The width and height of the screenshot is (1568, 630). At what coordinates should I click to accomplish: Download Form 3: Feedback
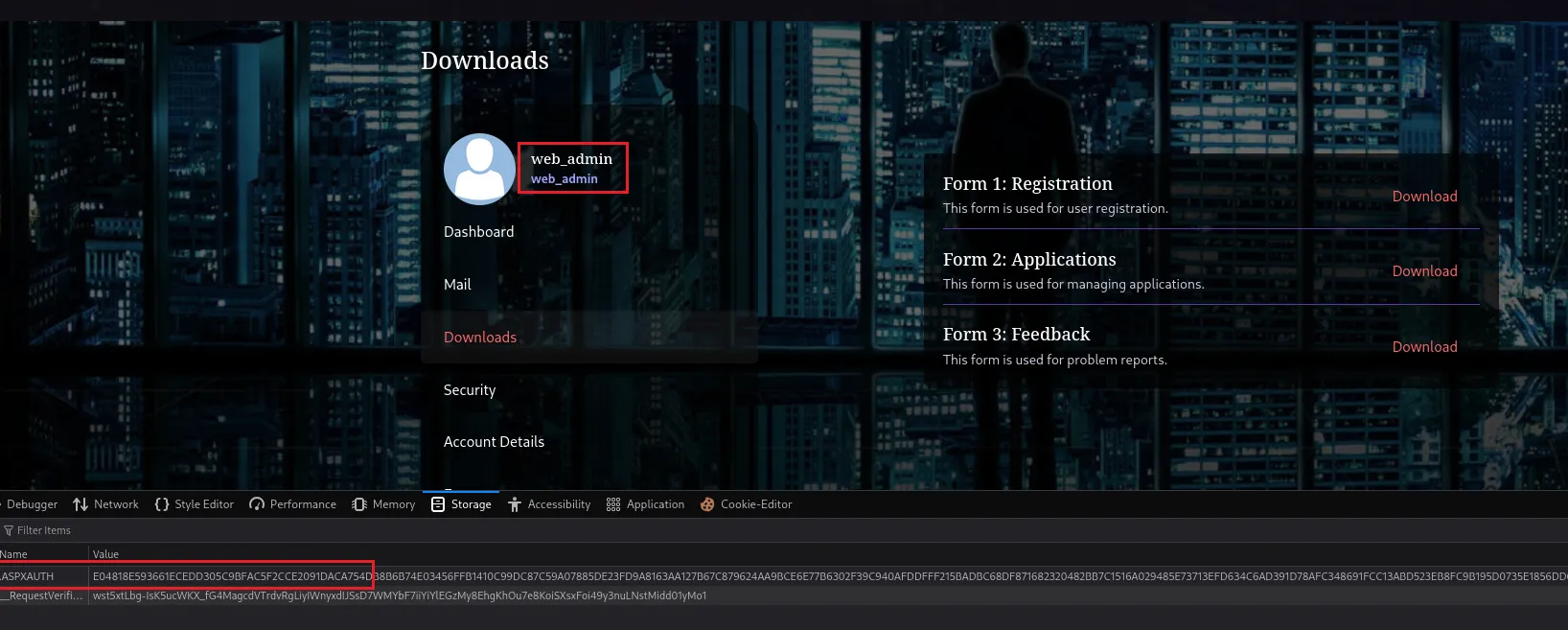coord(1424,347)
